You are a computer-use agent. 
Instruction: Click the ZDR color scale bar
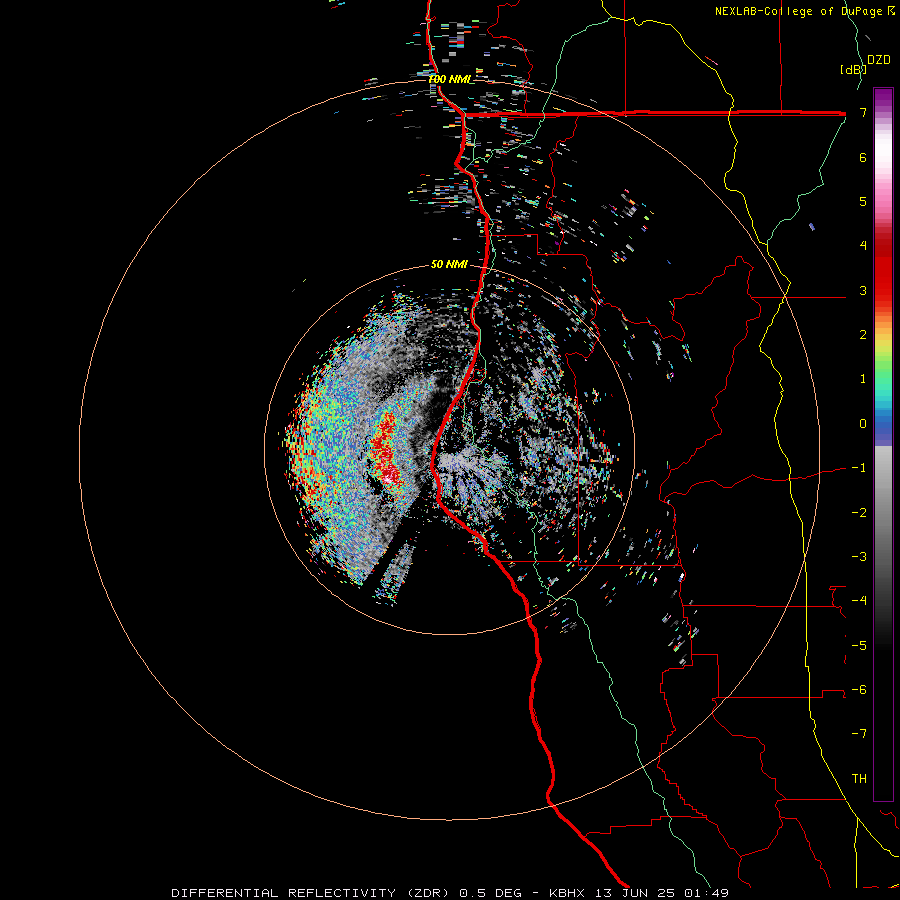tap(883, 444)
